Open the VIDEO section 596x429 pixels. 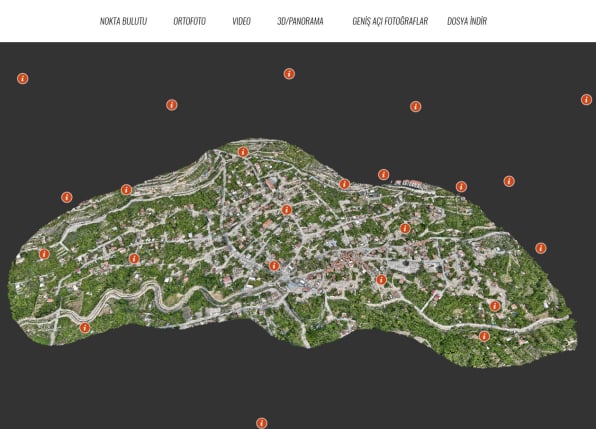[x=241, y=21]
